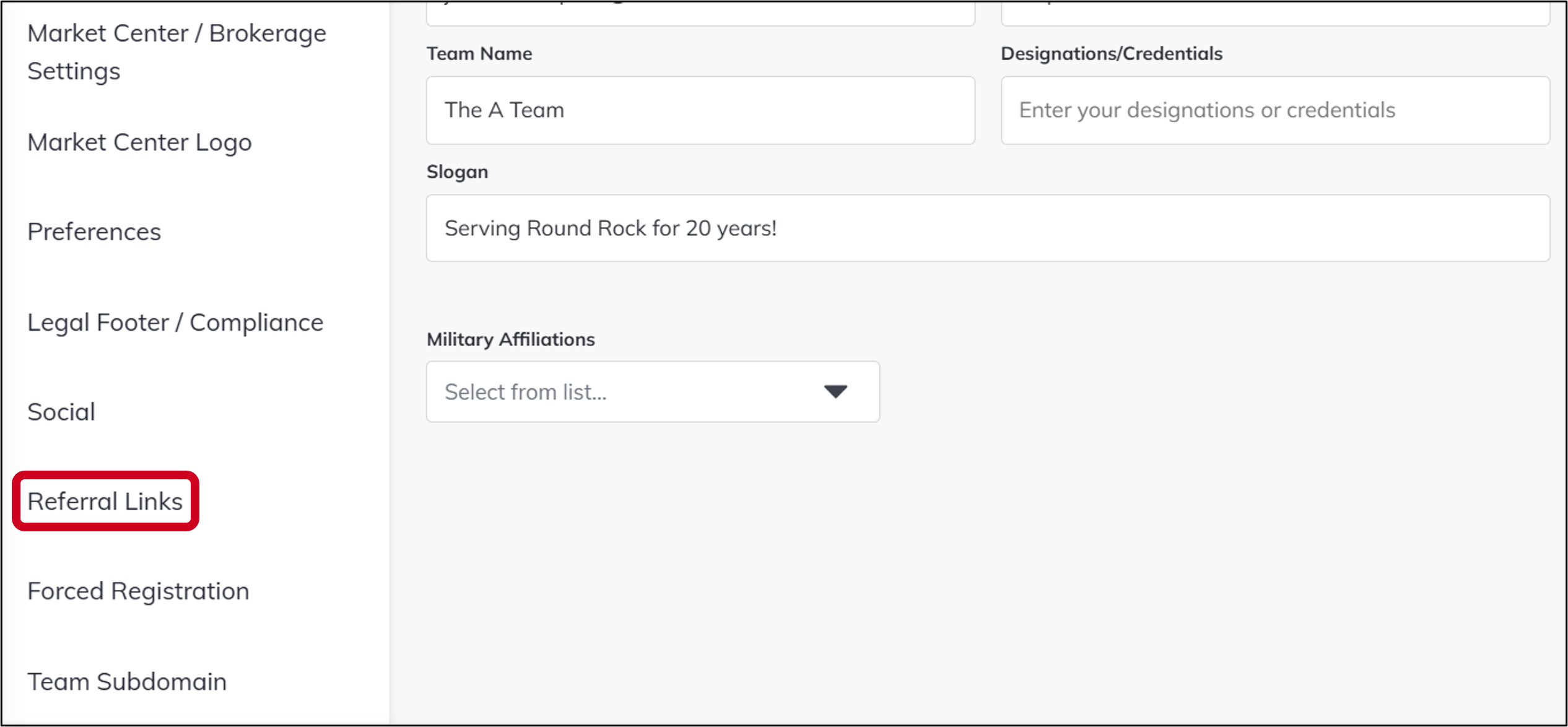Click the Military Affiliations label
The image size is (1568, 727).
coord(510,339)
